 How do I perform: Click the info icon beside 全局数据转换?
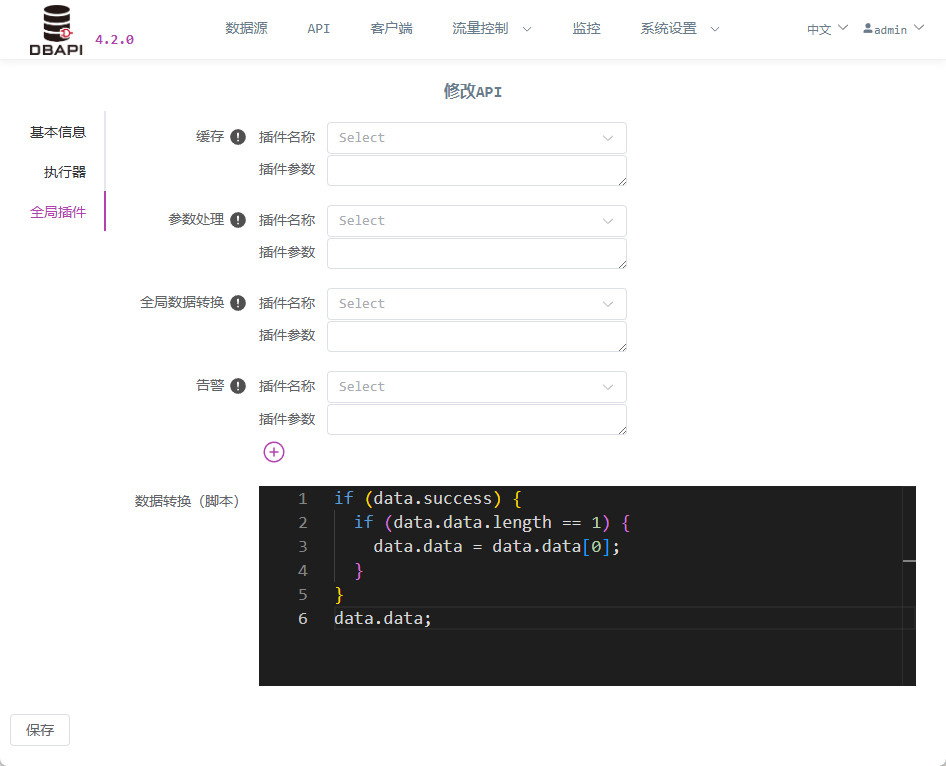[x=238, y=303]
